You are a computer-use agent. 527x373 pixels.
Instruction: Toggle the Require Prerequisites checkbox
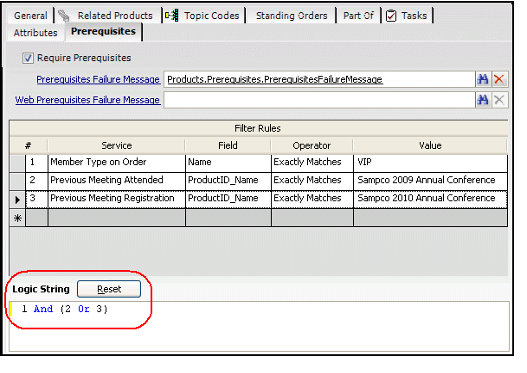tap(28, 58)
